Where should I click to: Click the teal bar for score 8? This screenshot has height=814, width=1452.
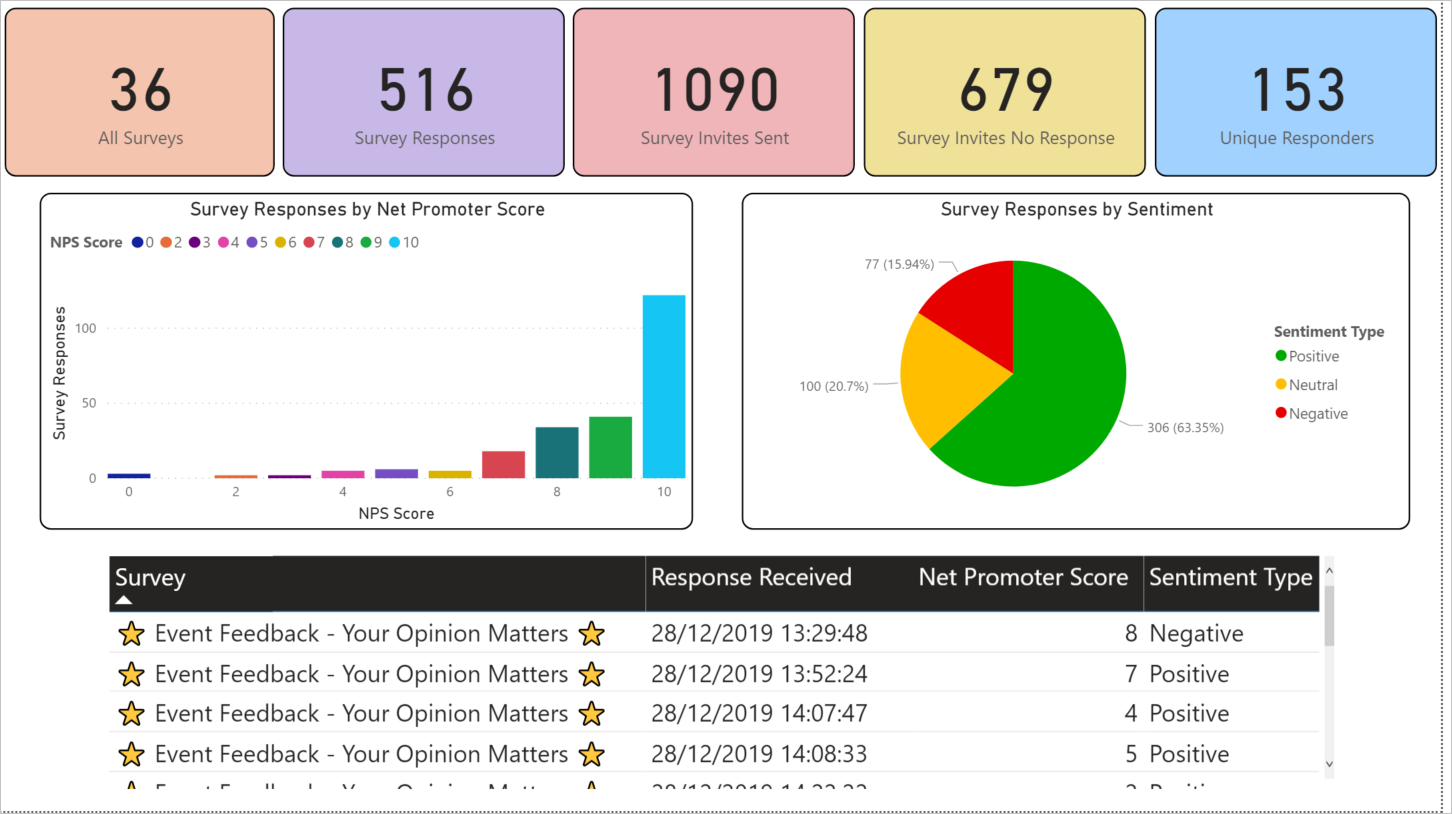(x=557, y=452)
